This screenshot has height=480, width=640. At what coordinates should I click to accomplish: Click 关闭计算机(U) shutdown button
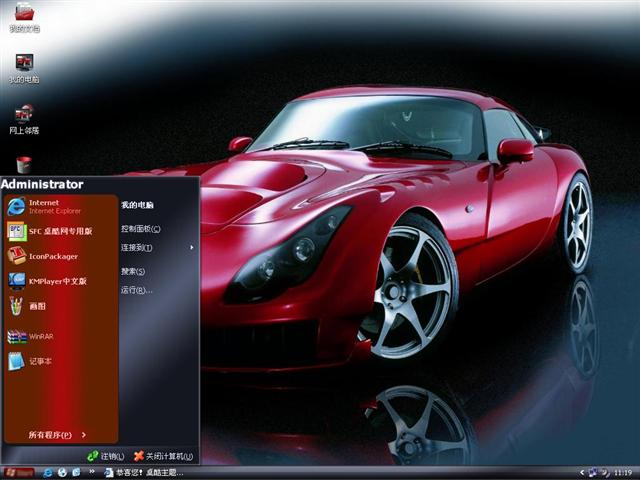[x=162, y=456]
